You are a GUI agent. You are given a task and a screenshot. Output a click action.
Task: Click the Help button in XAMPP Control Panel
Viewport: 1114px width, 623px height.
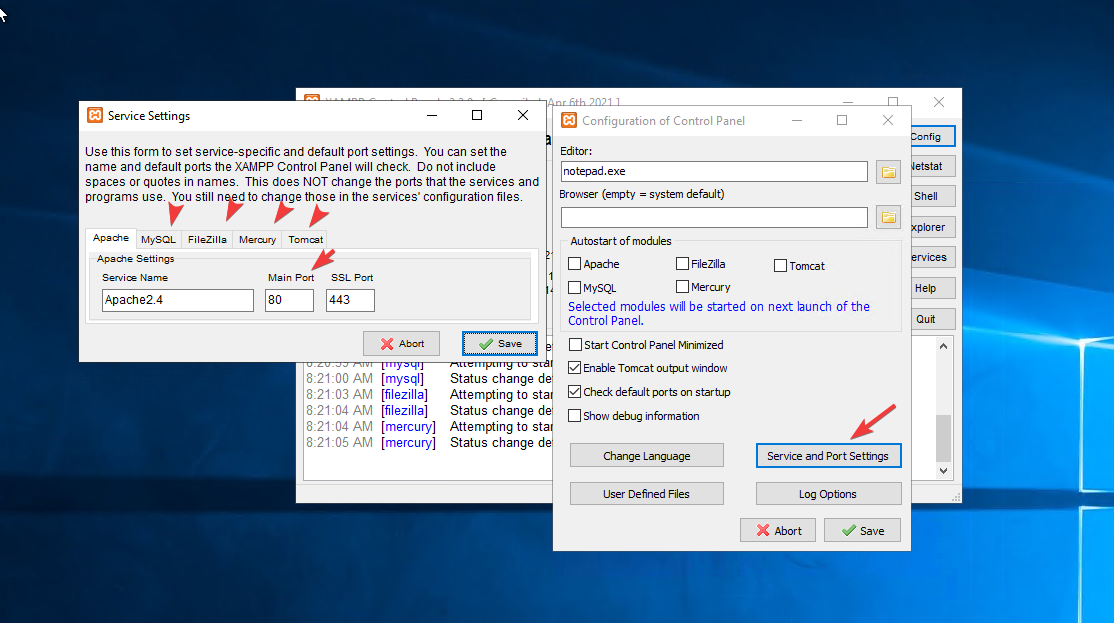[x=933, y=288]
